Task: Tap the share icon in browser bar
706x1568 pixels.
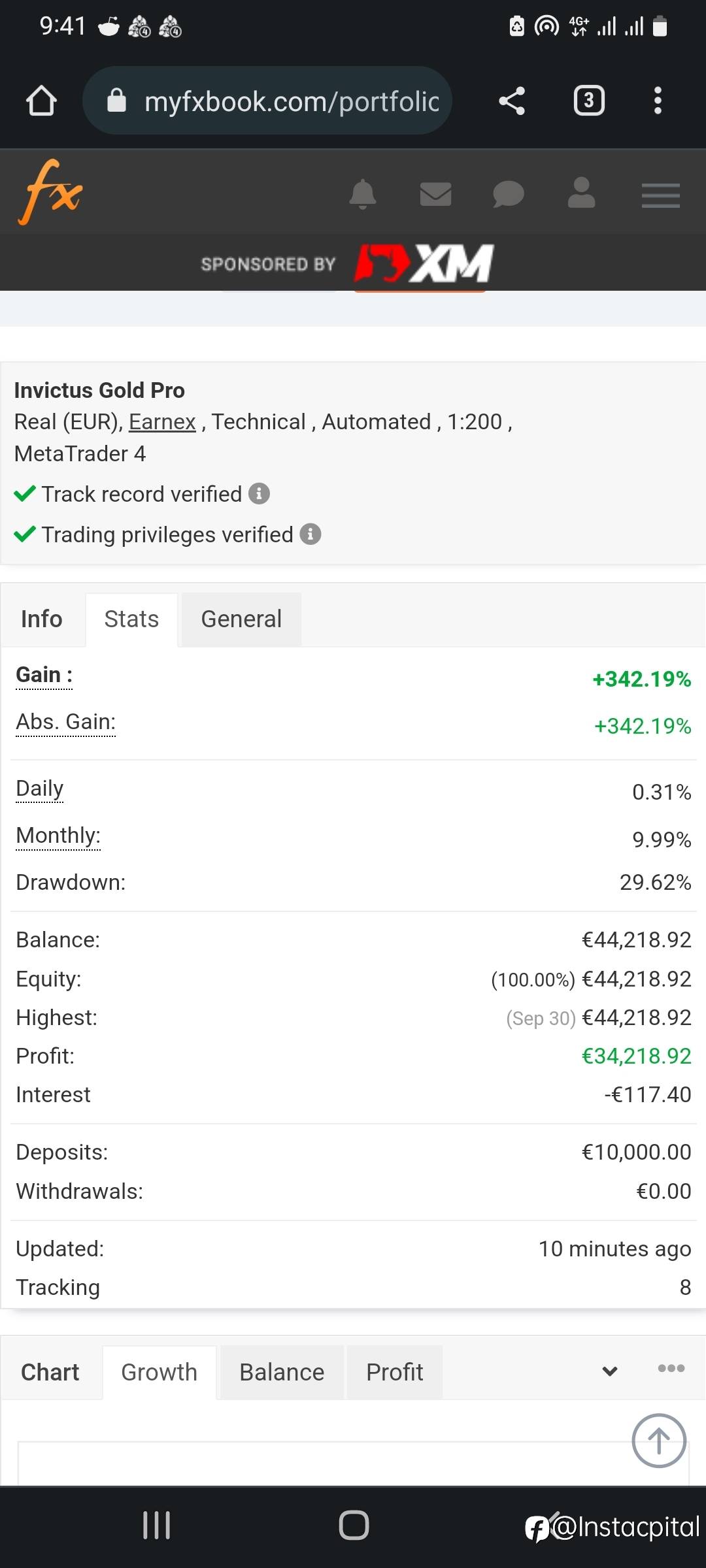Action: [512, 101]
